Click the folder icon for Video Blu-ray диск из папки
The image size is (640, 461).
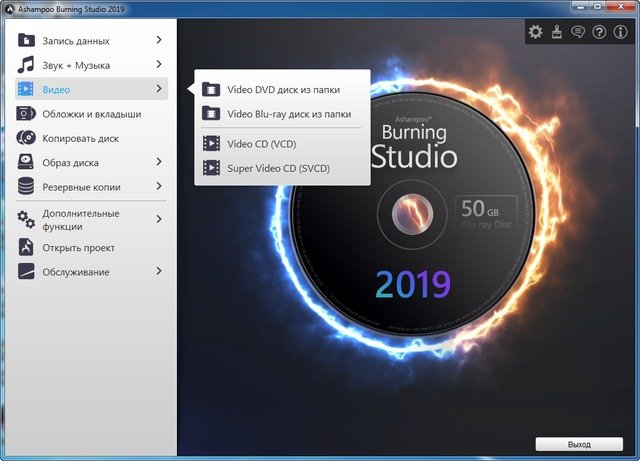(211, 113)
